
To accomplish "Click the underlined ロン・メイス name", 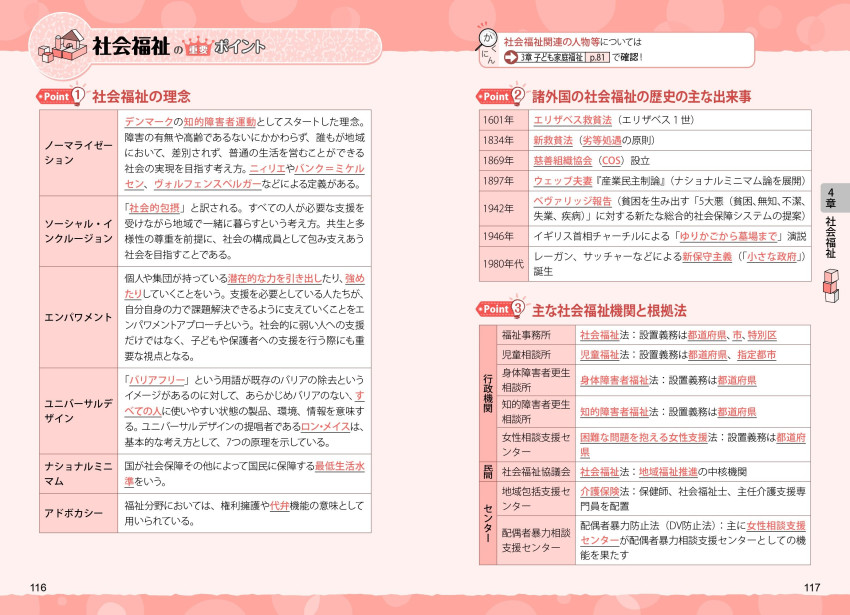I will (x=325, y=425).
